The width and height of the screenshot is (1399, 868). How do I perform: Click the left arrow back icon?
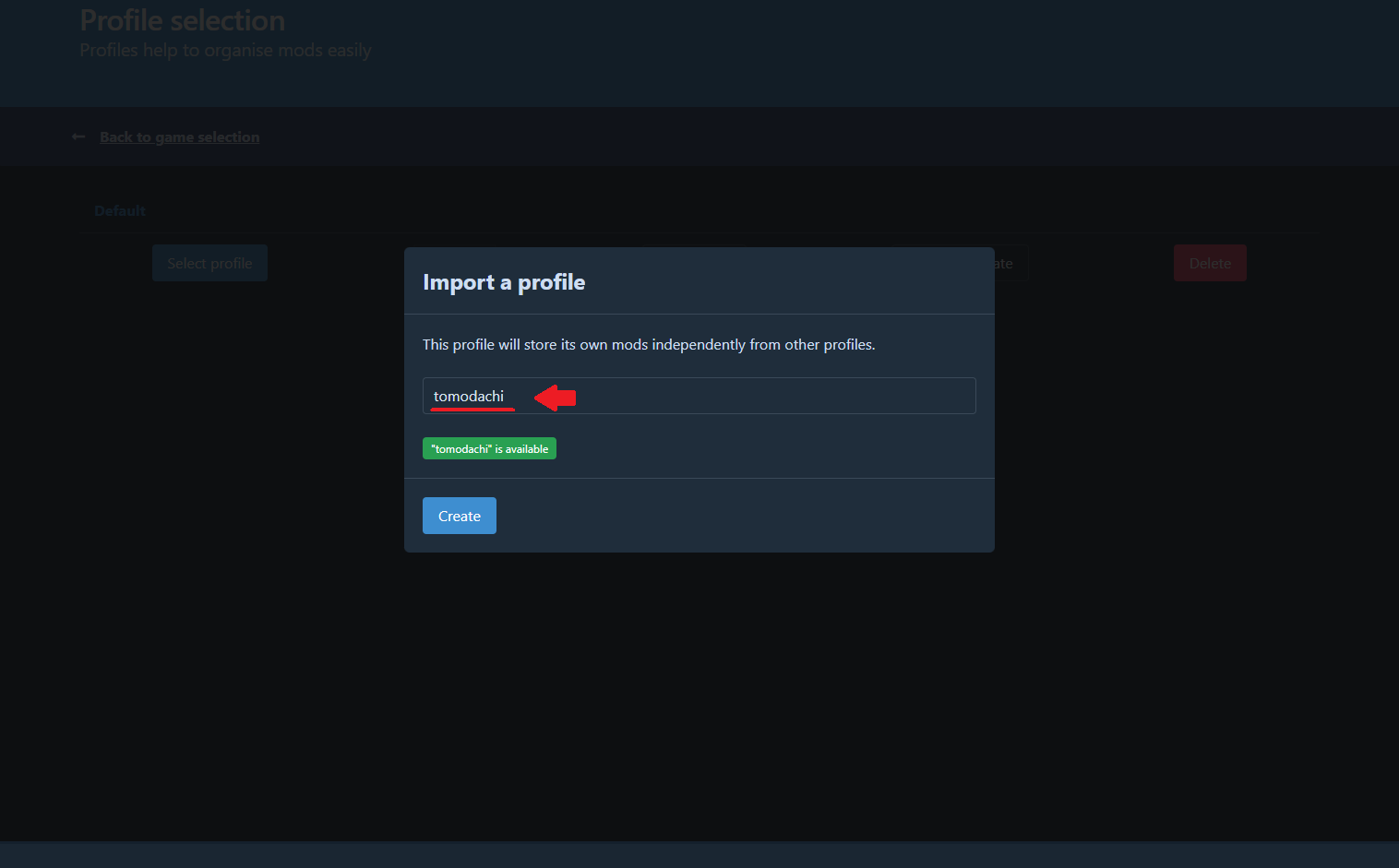coord(78,137)
